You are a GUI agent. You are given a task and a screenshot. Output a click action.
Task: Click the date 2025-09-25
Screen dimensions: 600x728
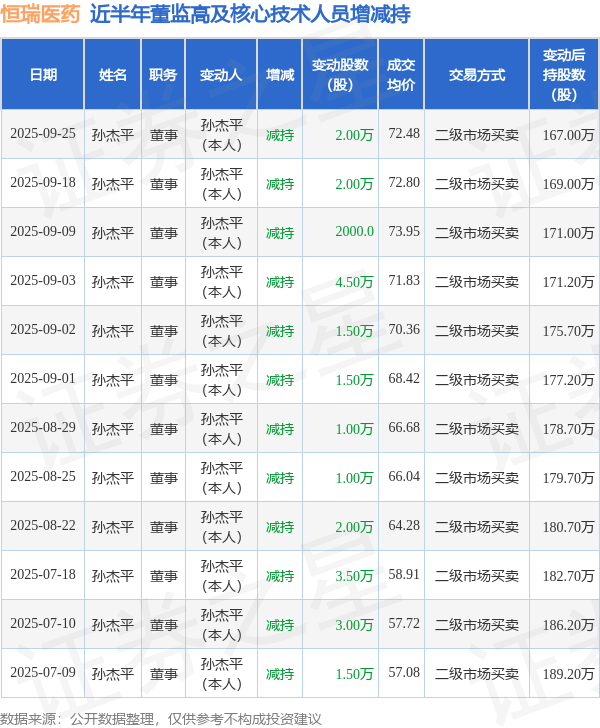[x=43, y=134]
